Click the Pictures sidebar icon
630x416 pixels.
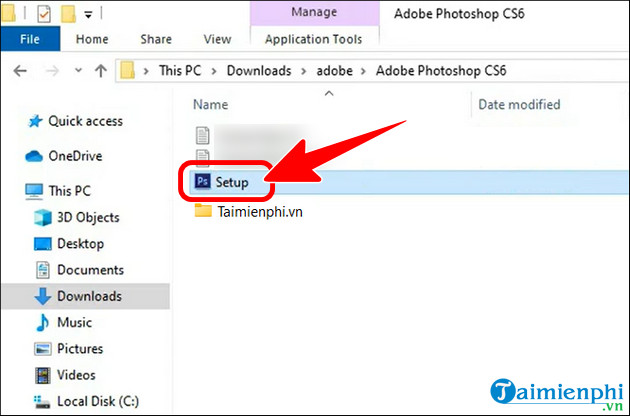[x=43, y=349]
